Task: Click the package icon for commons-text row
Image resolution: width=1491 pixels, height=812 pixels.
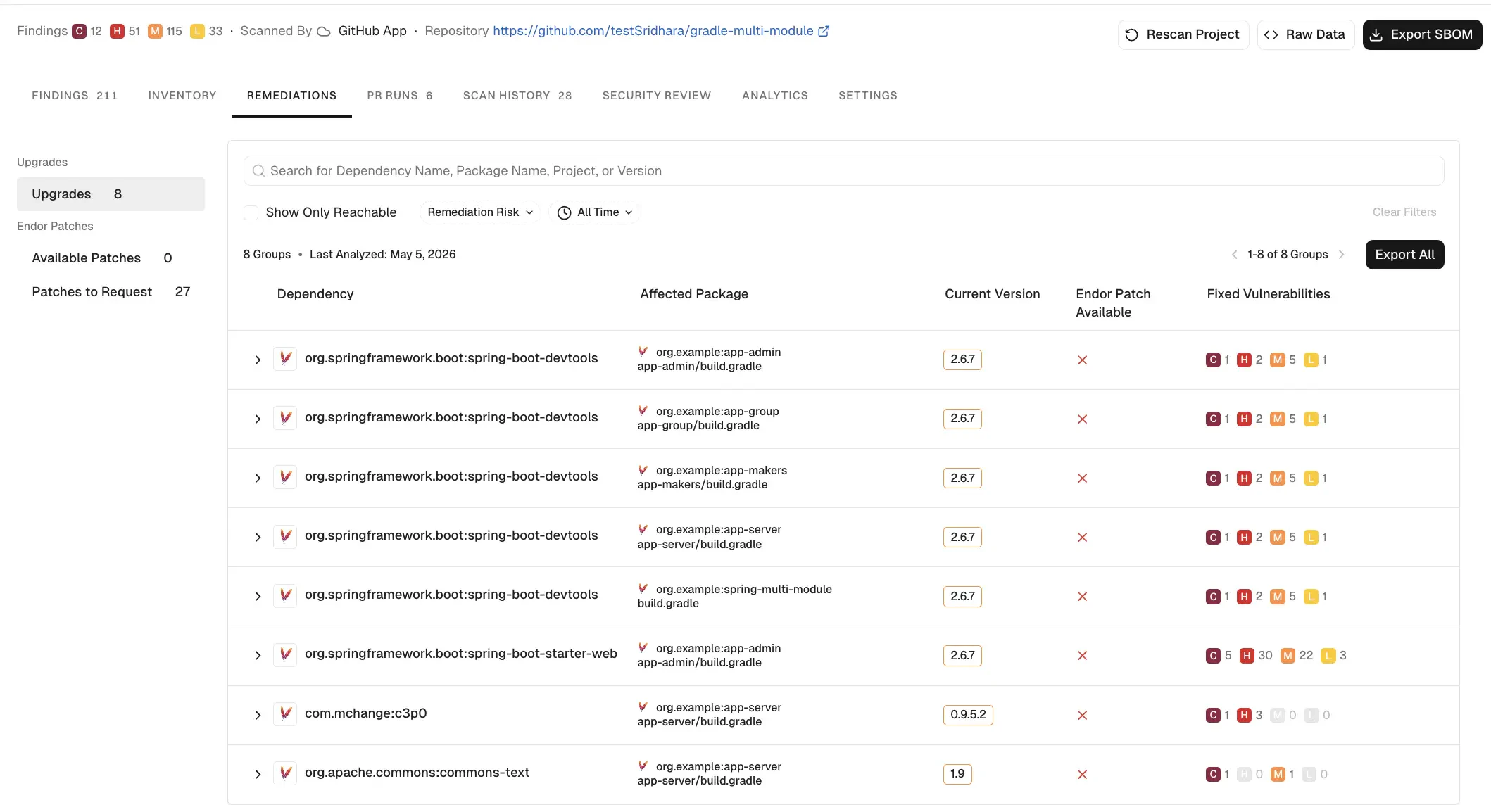Action: (285, 773)
